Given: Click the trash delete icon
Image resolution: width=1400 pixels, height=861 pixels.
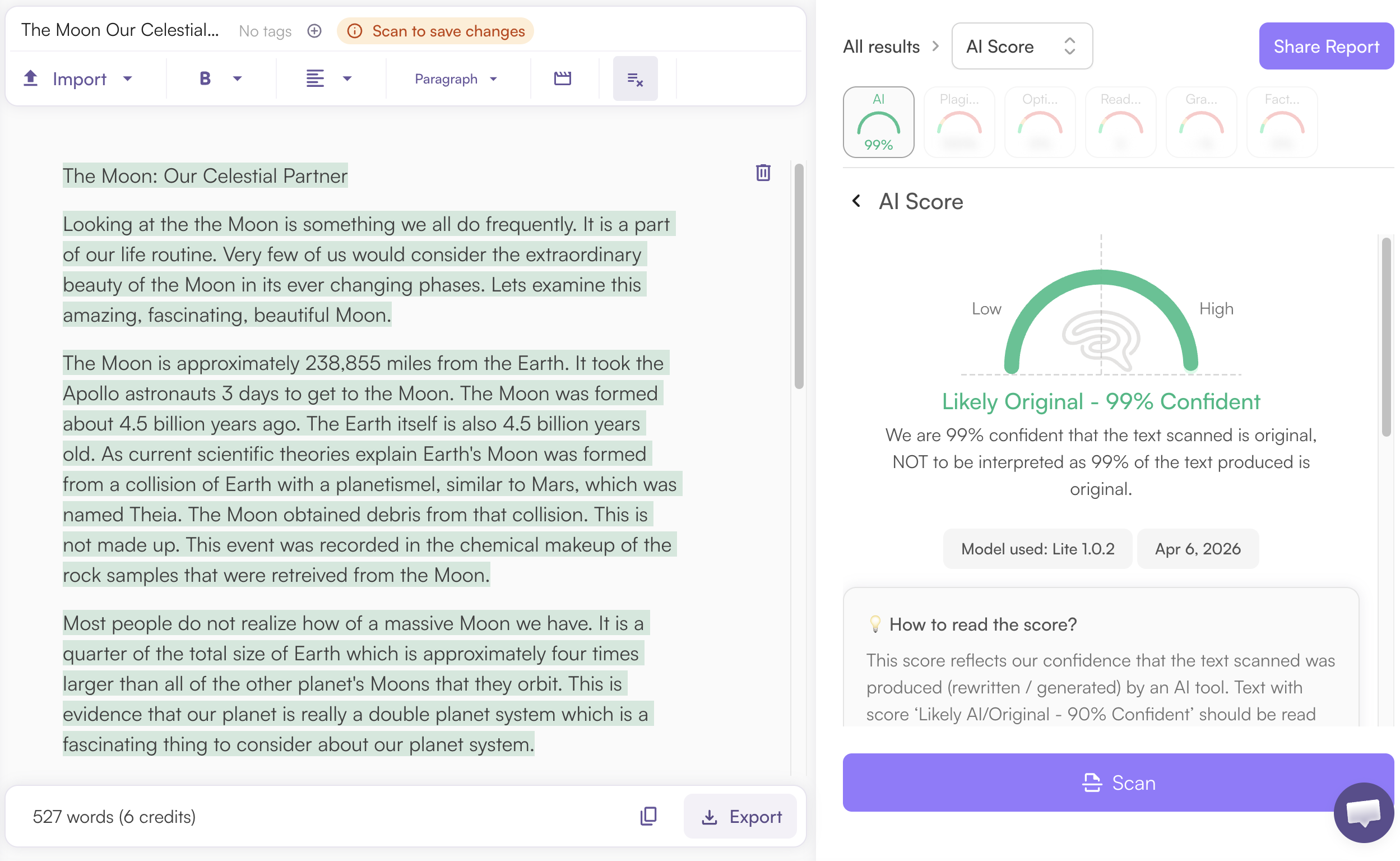Looking at the screenshot, I should click(763, 173).
